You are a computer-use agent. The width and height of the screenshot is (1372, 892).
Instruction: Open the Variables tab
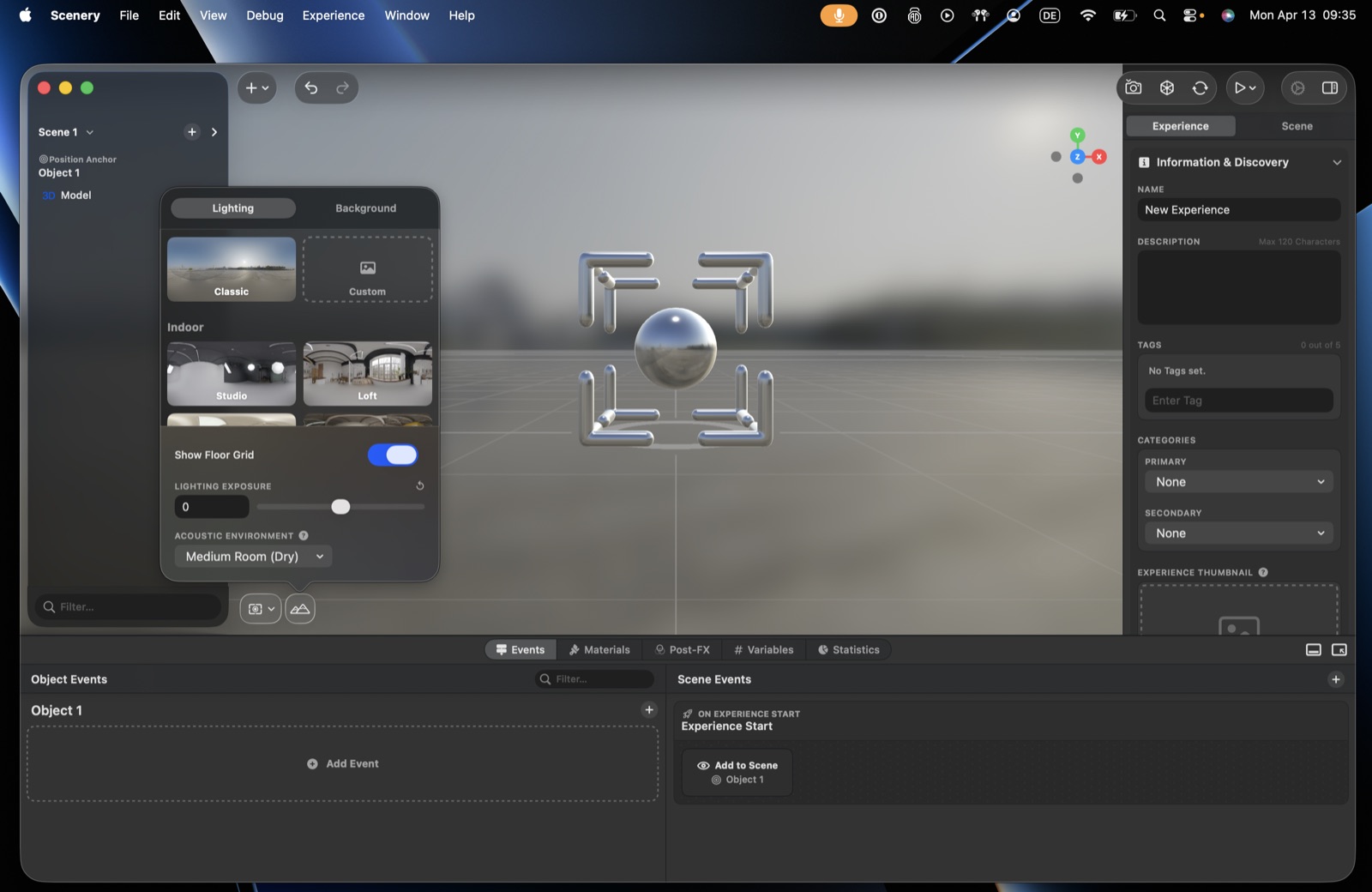click(x=764, y=650)
